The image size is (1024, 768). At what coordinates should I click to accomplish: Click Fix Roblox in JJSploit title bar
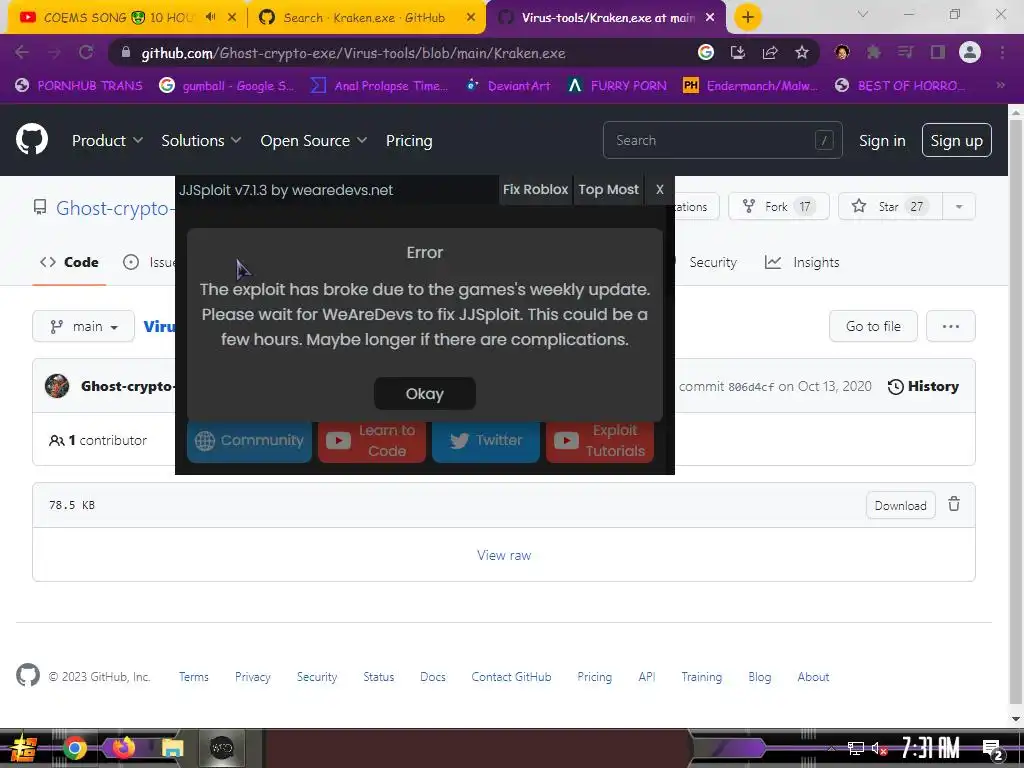tap(536, 189)
